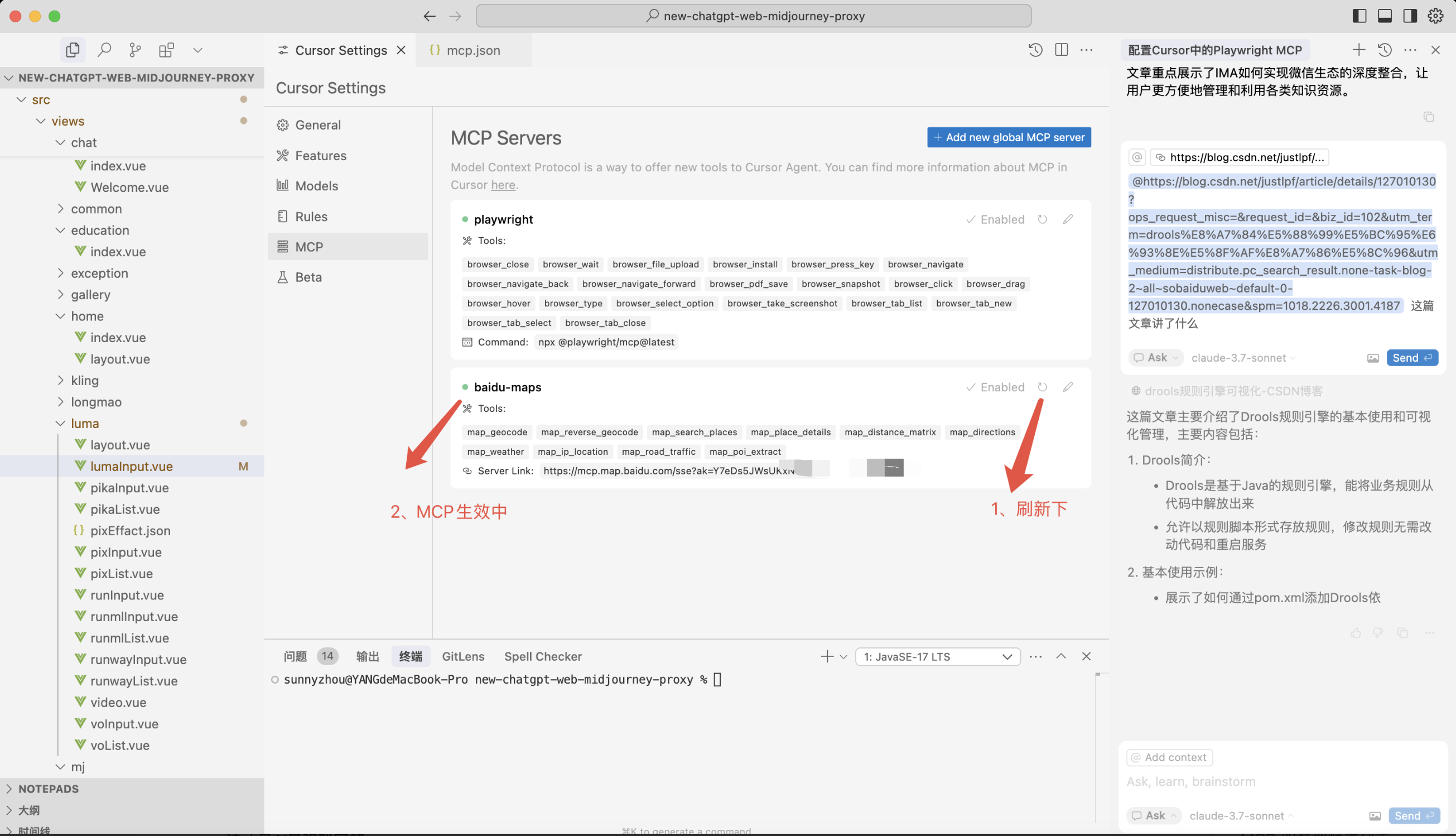Open the chat history clock icon
Viewport: 1456px width, 836px height.
1385,50
